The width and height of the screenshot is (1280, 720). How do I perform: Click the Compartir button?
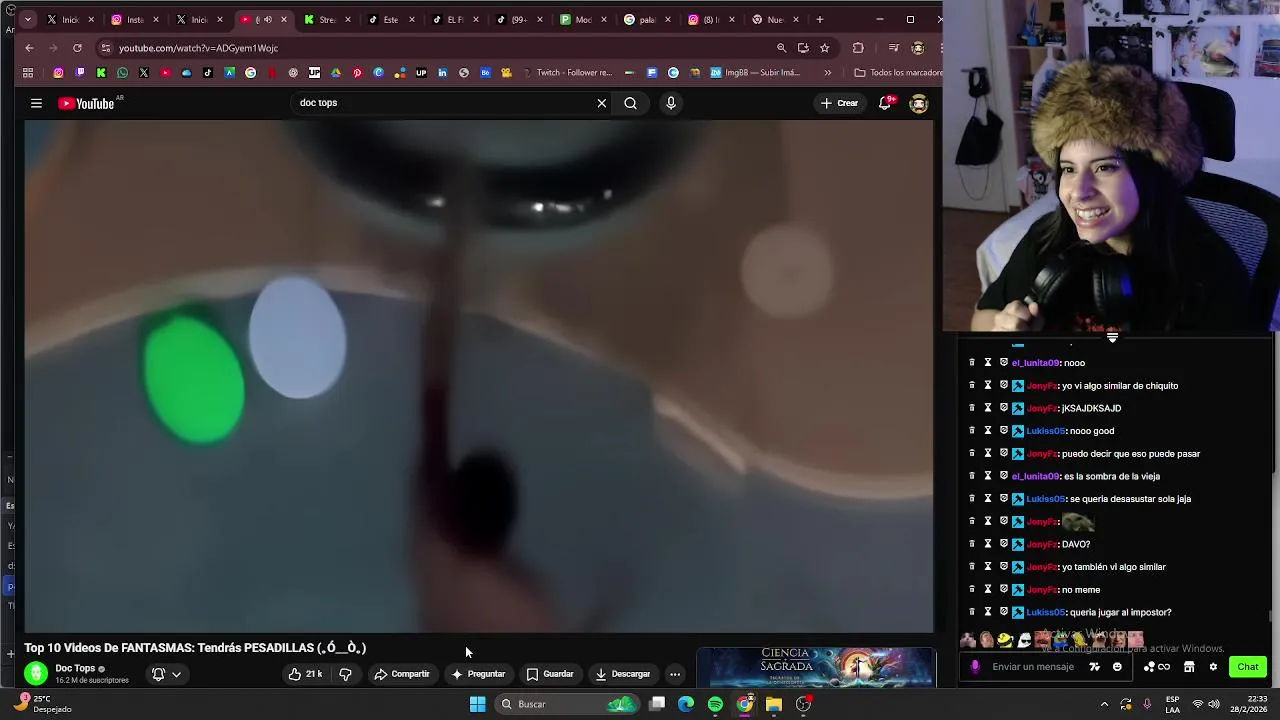pos(402,674)
